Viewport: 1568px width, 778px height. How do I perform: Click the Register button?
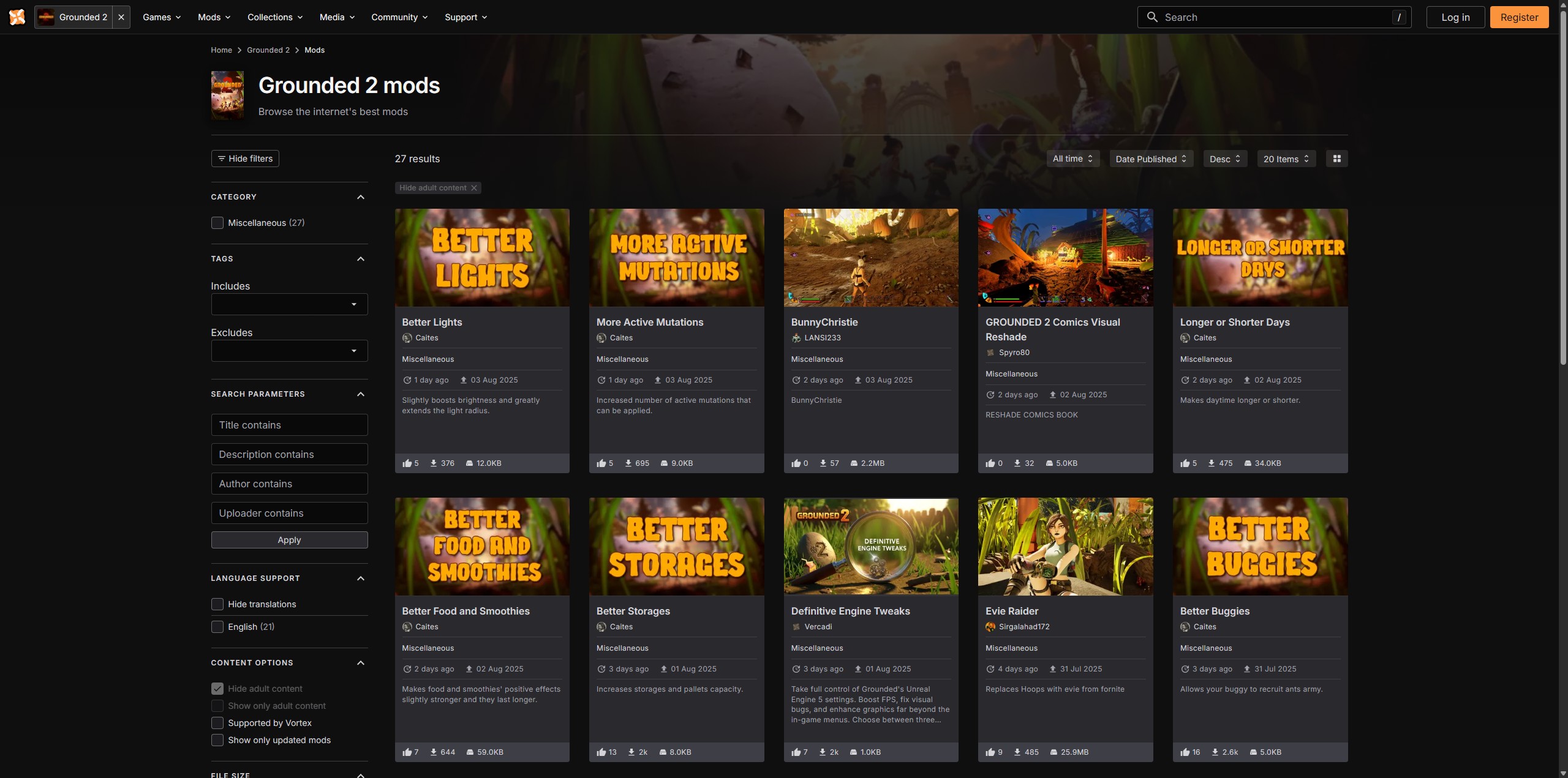(x=1518, y=17)
